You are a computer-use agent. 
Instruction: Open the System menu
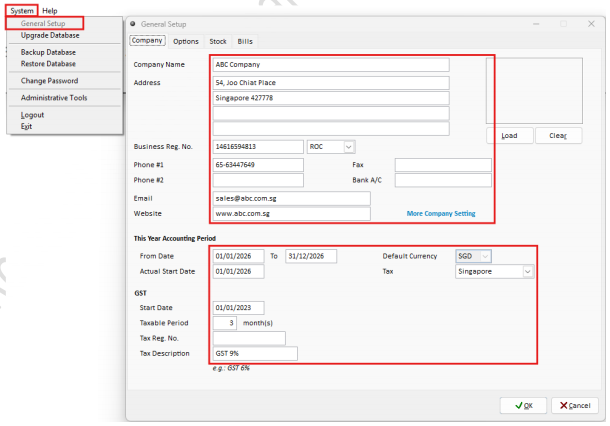[x=22, y=11]
